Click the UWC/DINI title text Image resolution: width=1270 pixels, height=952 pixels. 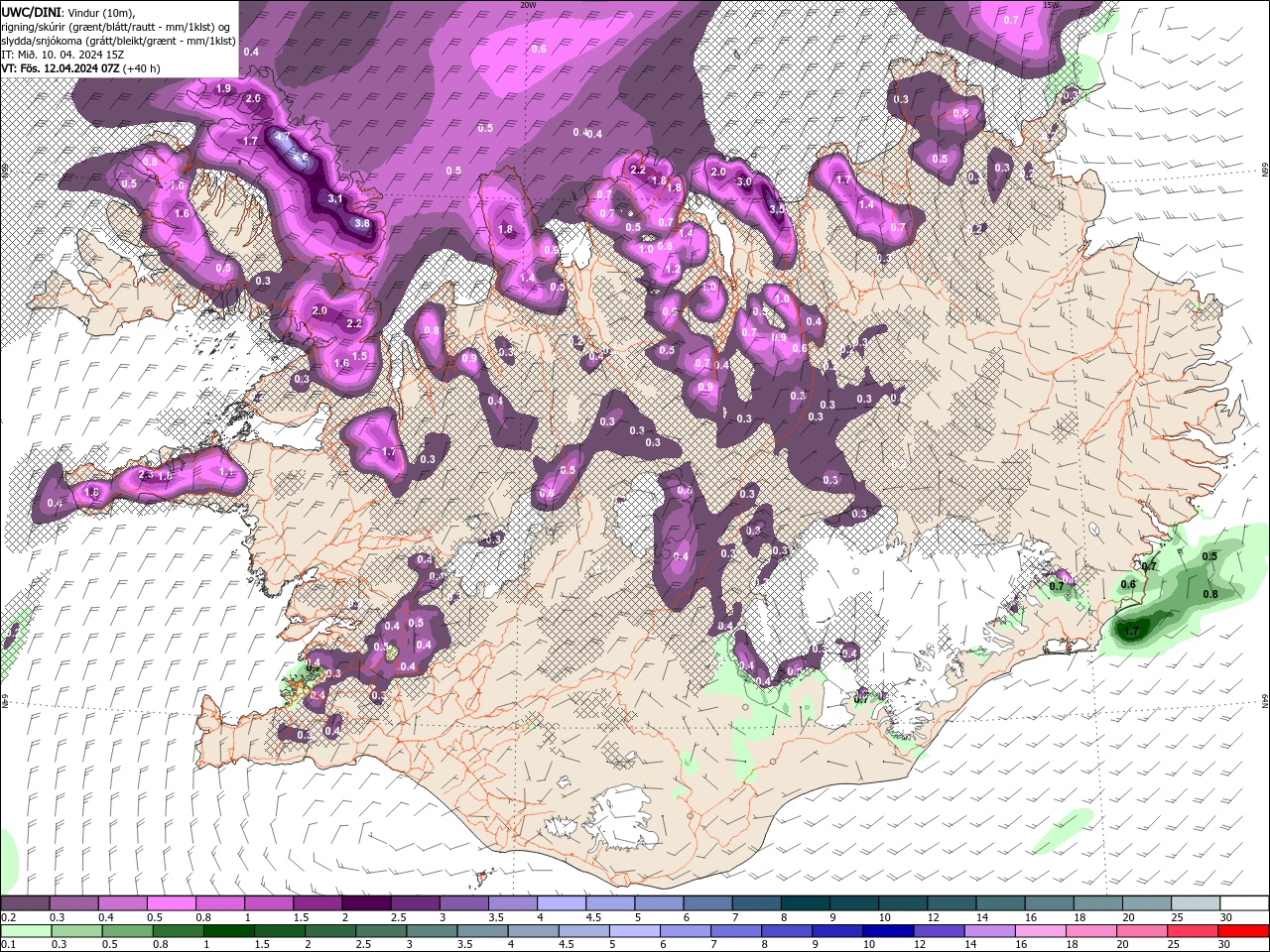click(31, 11)
